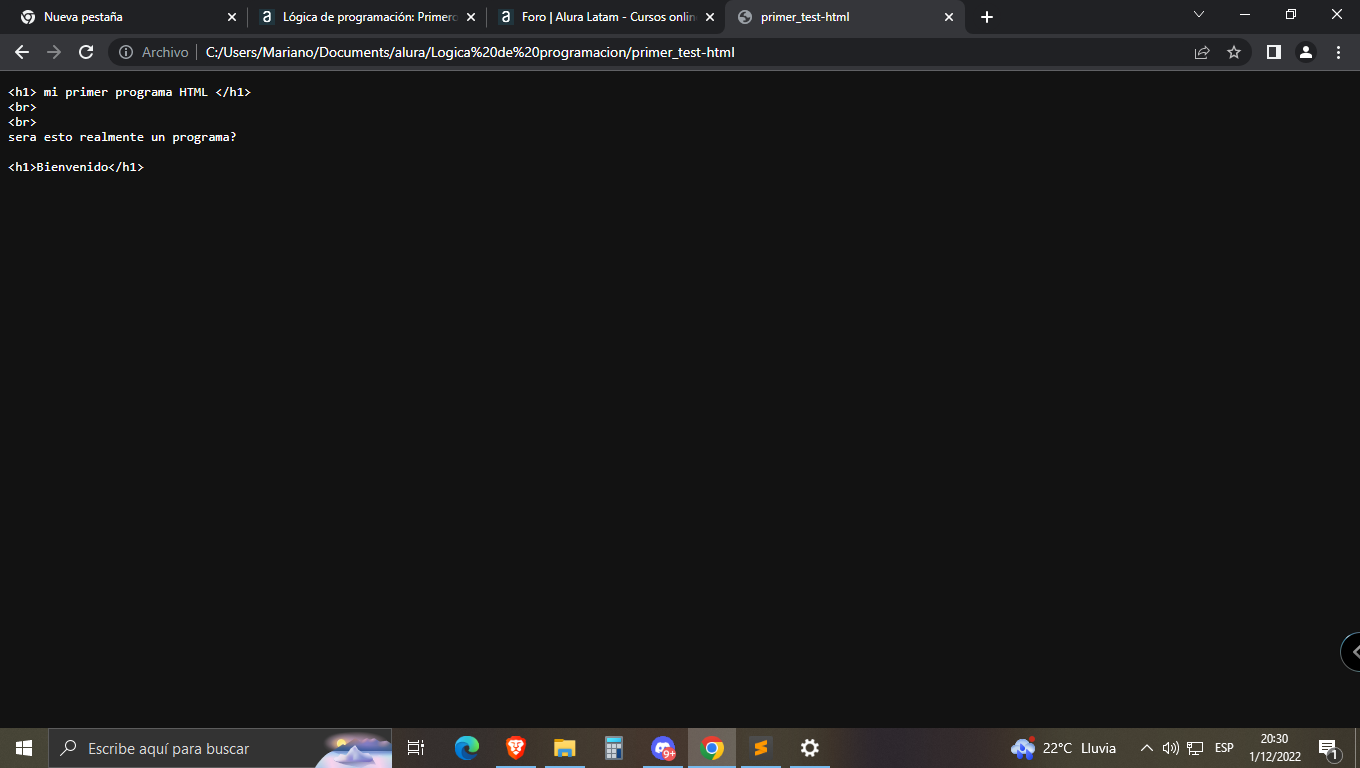Close the Nueva pestaña tab
The width and height of the screenshot is (1360, 768).
(232, 17)
